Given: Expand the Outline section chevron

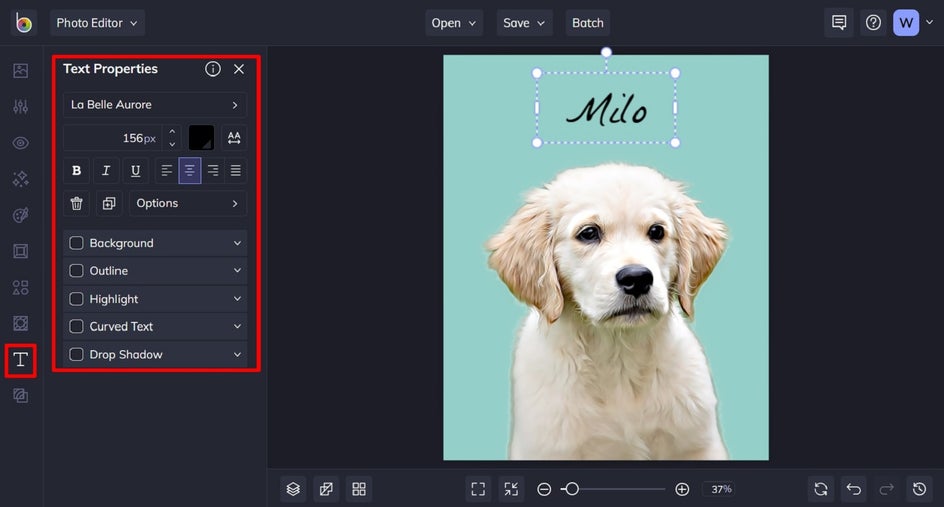Looking at the screenshot, I should (237, 271).
